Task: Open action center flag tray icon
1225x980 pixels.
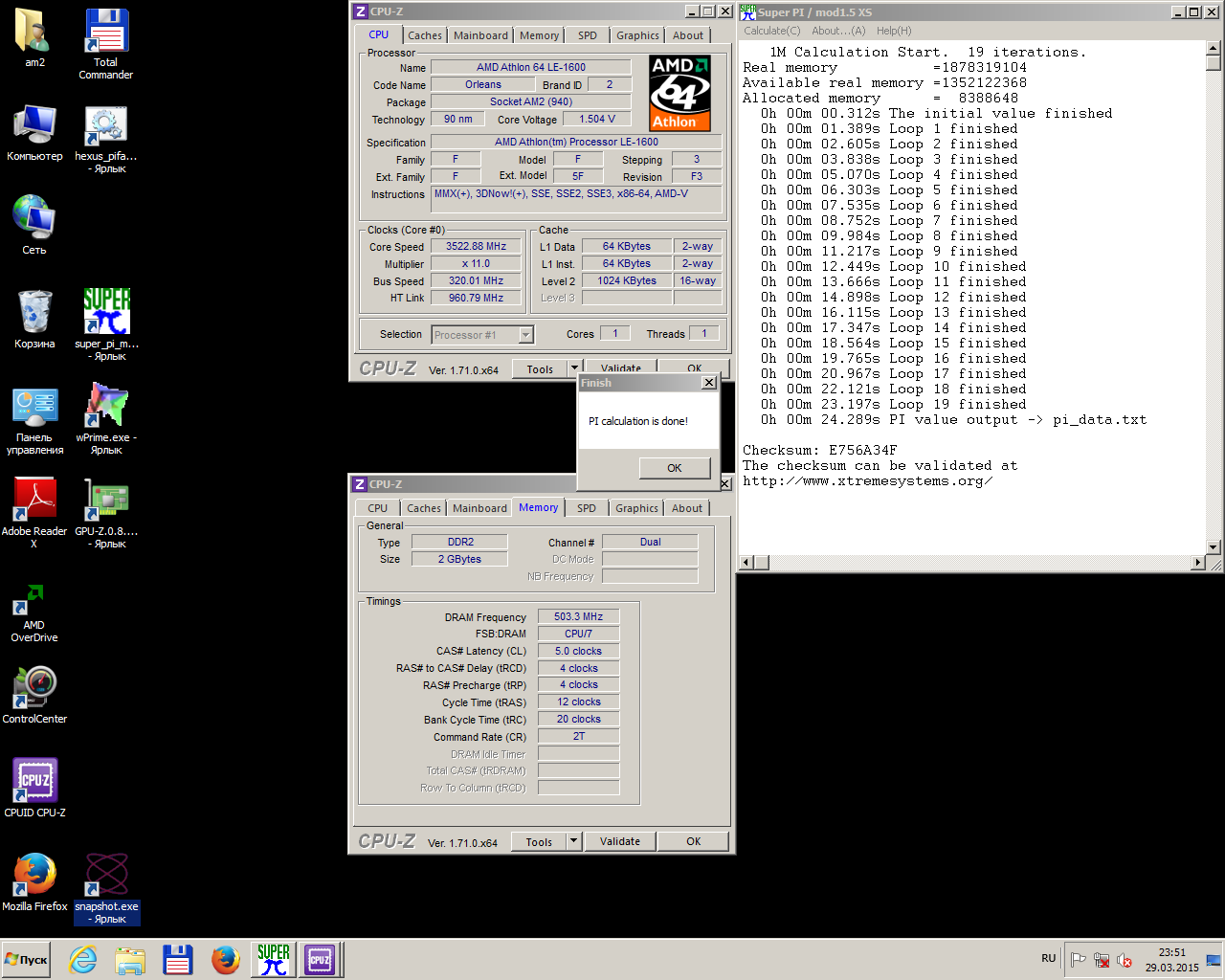Action: click(x=1079, y=960)
